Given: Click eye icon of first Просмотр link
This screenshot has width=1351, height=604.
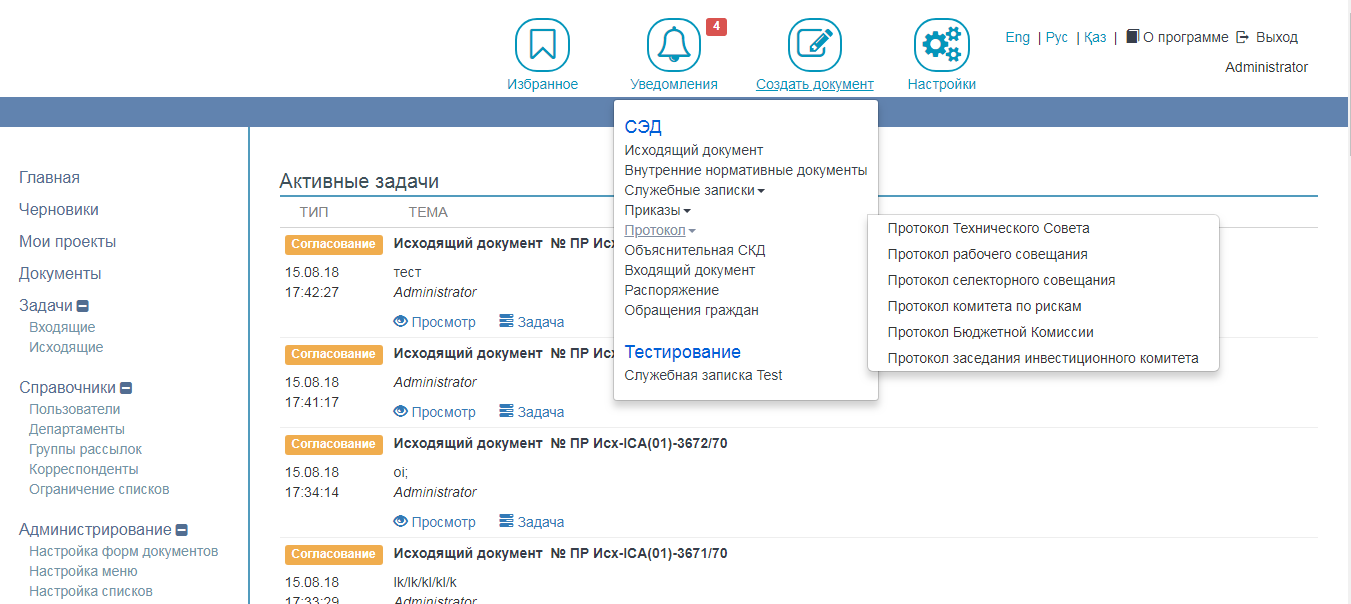Looking at the screenshot, I should [401, 322].
